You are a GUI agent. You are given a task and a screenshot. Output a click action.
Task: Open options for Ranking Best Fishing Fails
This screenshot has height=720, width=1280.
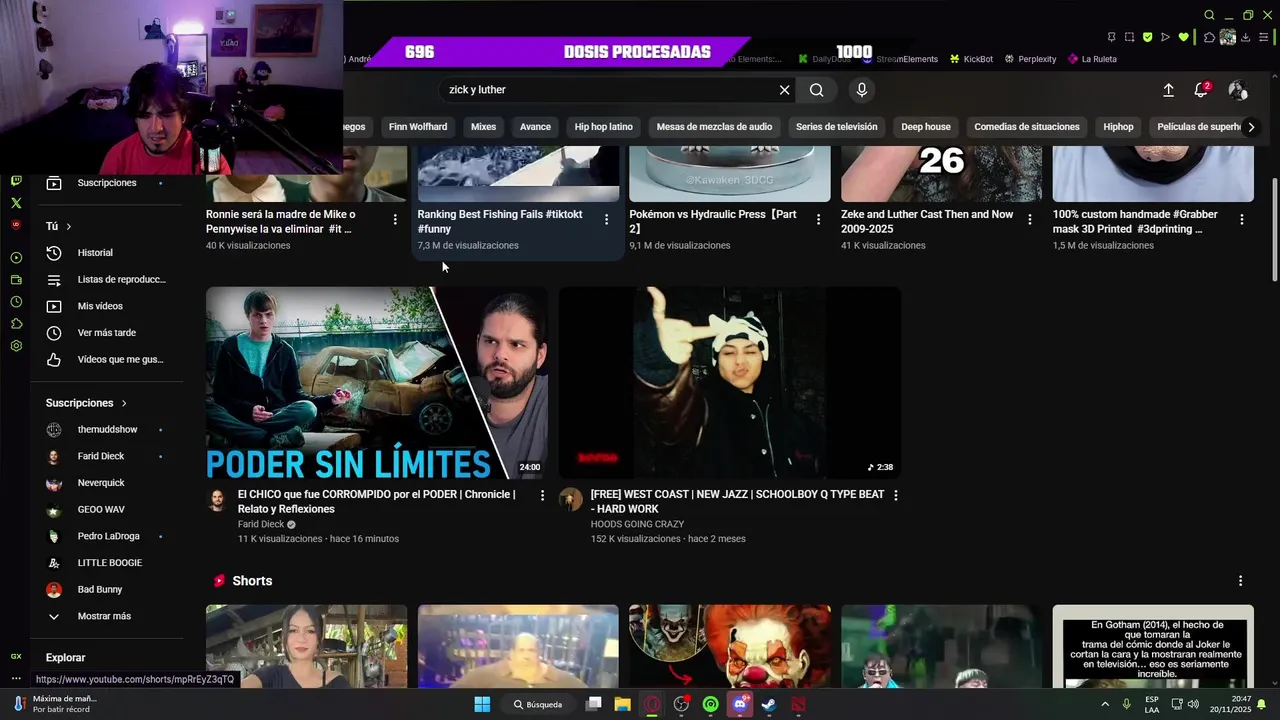pos(606,219)
